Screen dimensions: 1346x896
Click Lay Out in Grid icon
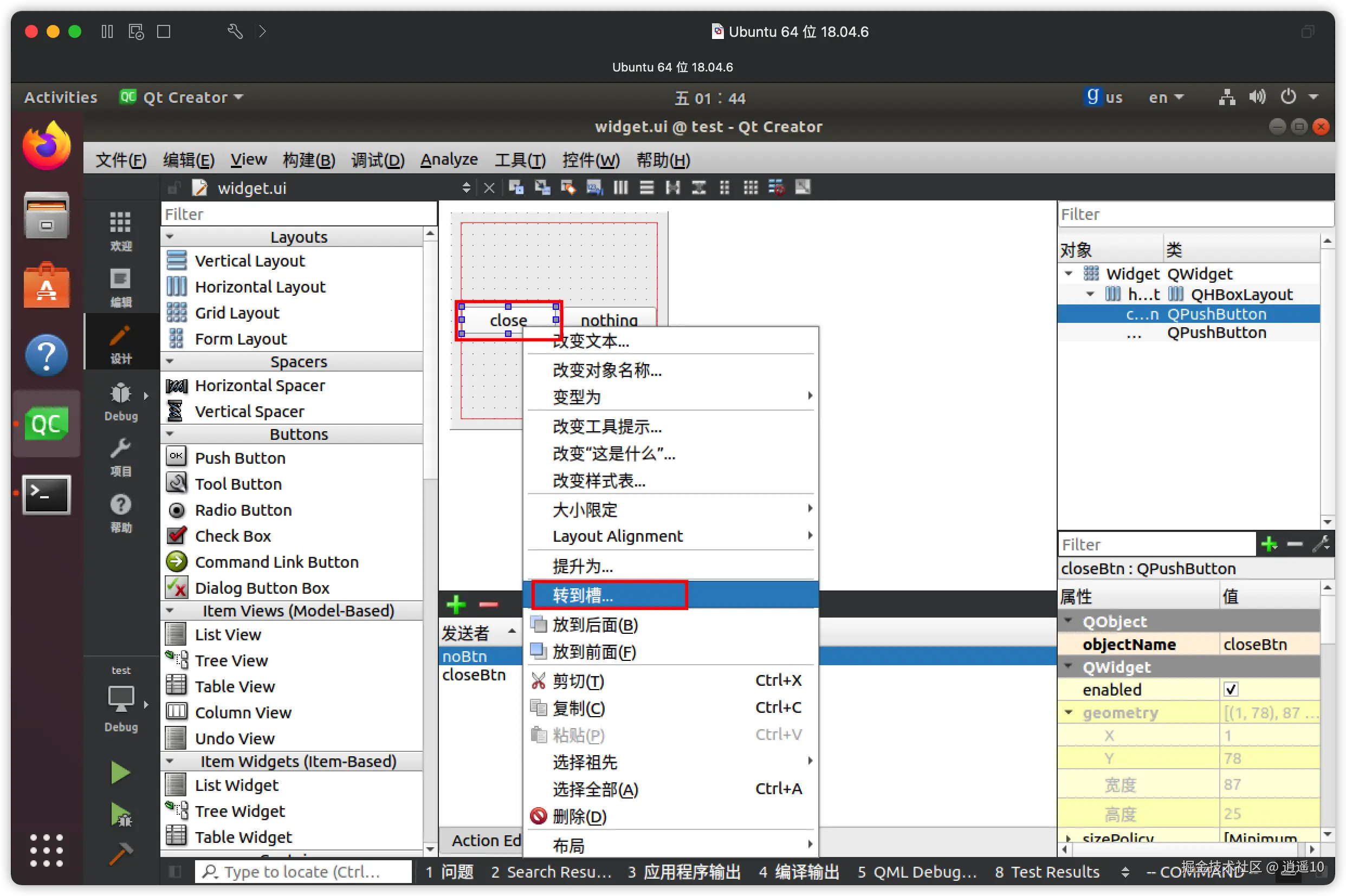click(x=750, y=187)
